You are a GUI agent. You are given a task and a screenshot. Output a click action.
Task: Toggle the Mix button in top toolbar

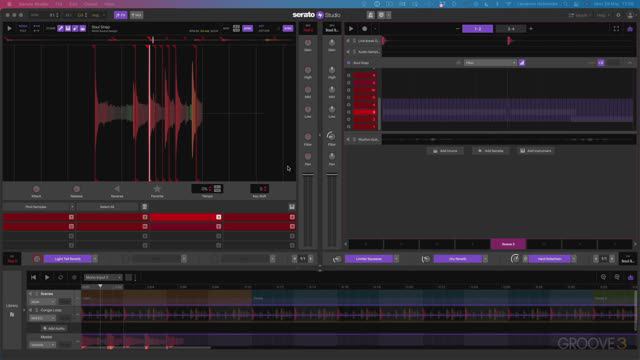137,15
